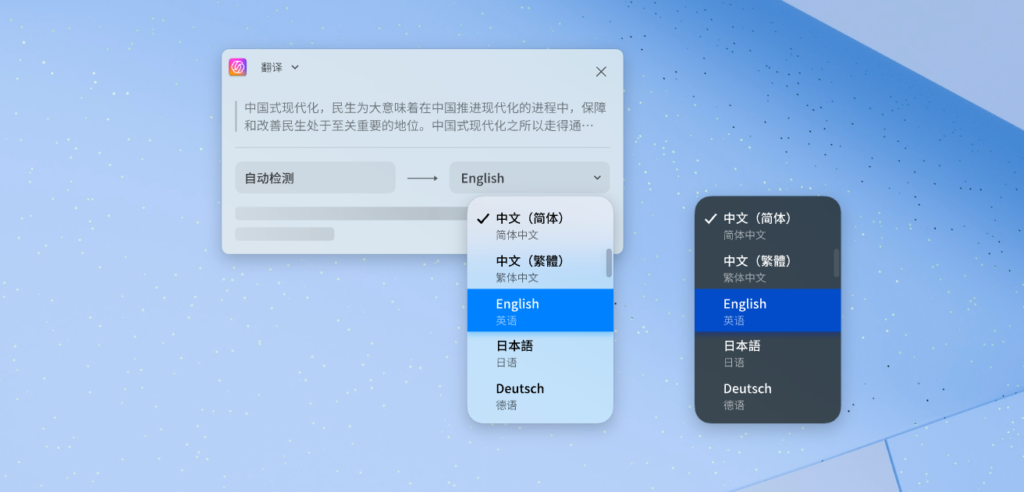Viewport: 1024px width, 492px height.
Task: Click the checkmark beside 中文（简体） in light menu
Action: [x=483, y=219]
